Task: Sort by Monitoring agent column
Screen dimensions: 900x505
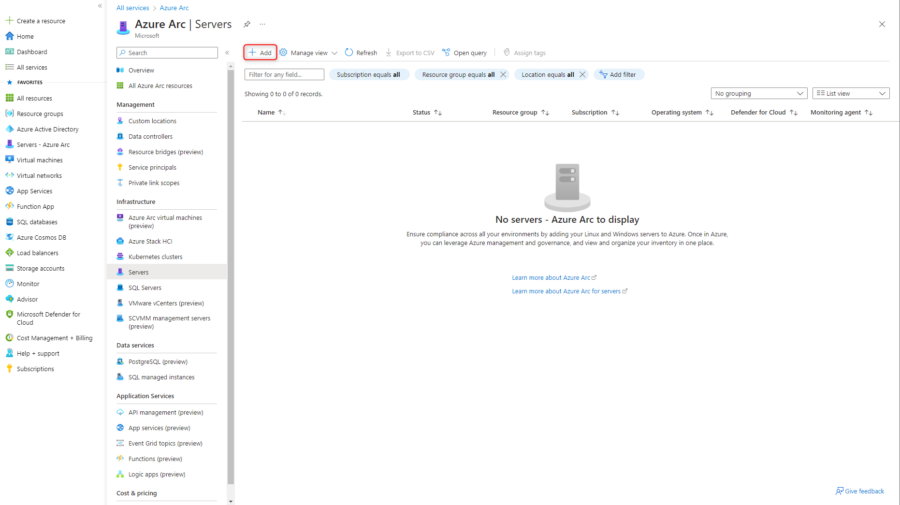Action: tap(841, 112)
